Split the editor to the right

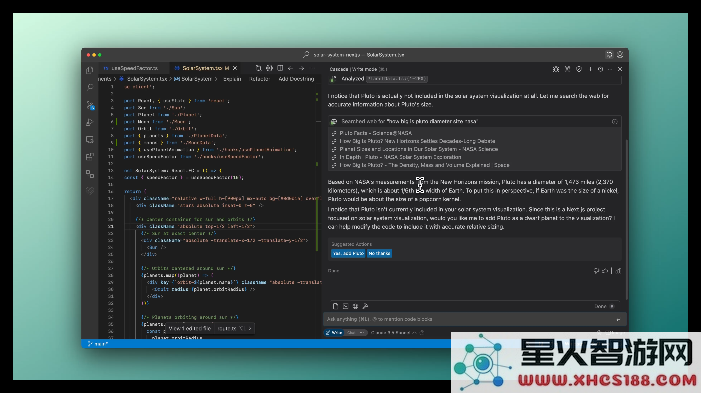[x=280, y=68]
